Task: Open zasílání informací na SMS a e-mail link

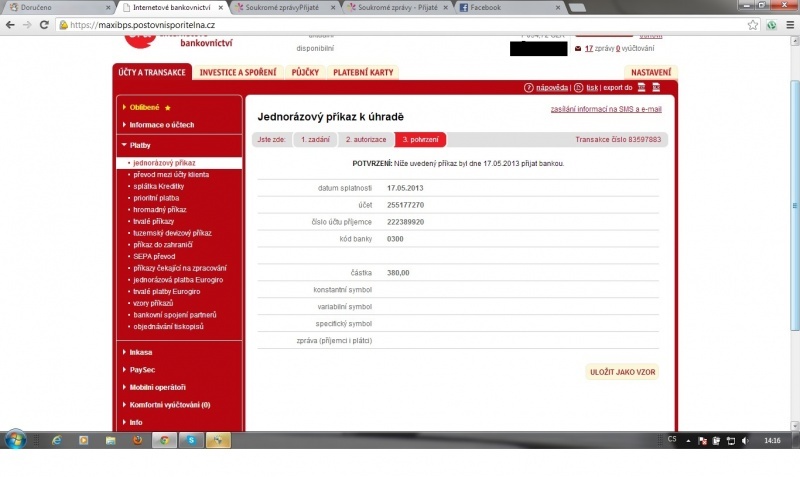Action: point(606,109)
